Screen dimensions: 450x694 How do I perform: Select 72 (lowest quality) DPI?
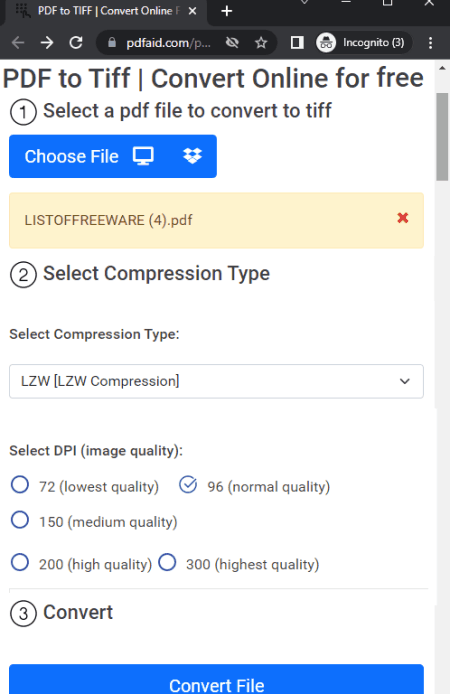[x=20, y=484]
